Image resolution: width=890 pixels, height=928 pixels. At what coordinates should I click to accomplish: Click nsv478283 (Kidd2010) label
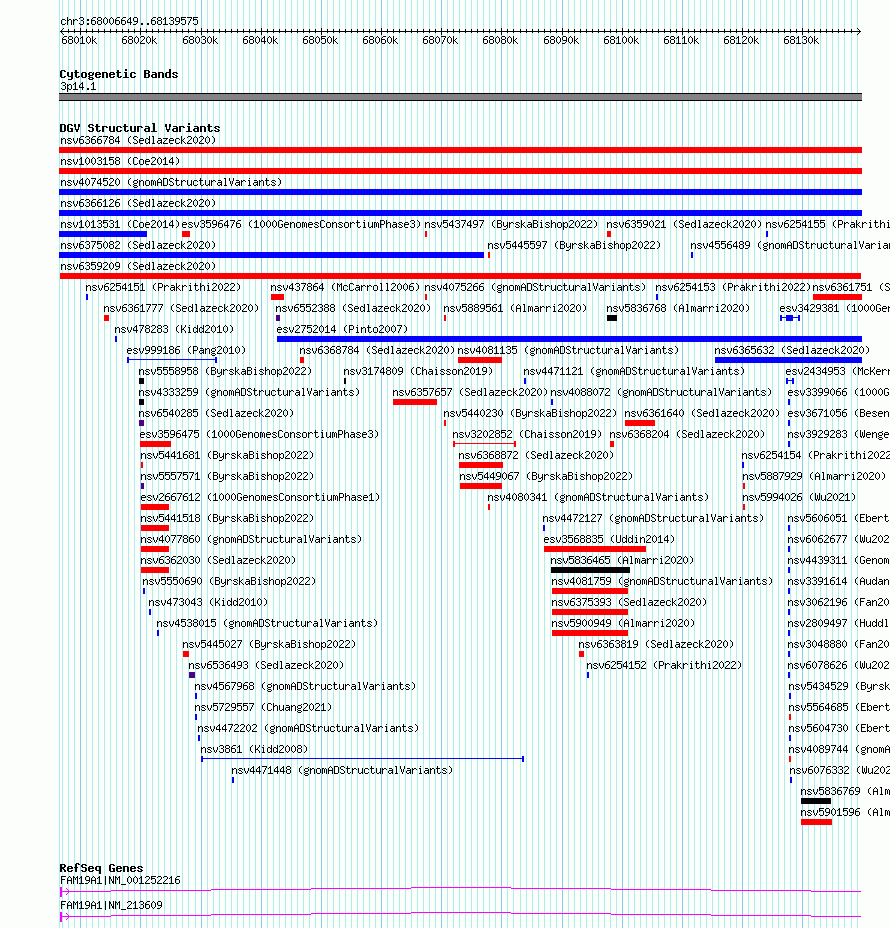(x=174, y=329)
